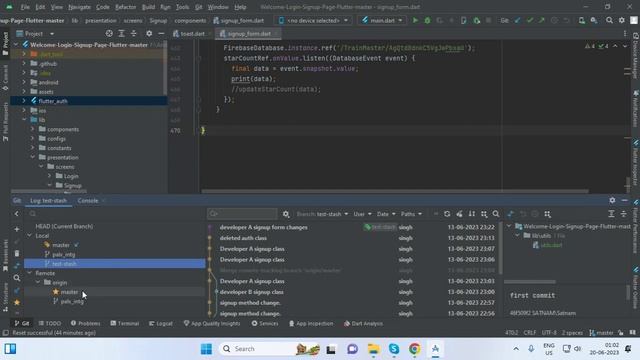Image resolution: width=640 pixels, height=360 pixels.
Task: Click Collapse All icon in Project panel header
Action: point(133,33)
